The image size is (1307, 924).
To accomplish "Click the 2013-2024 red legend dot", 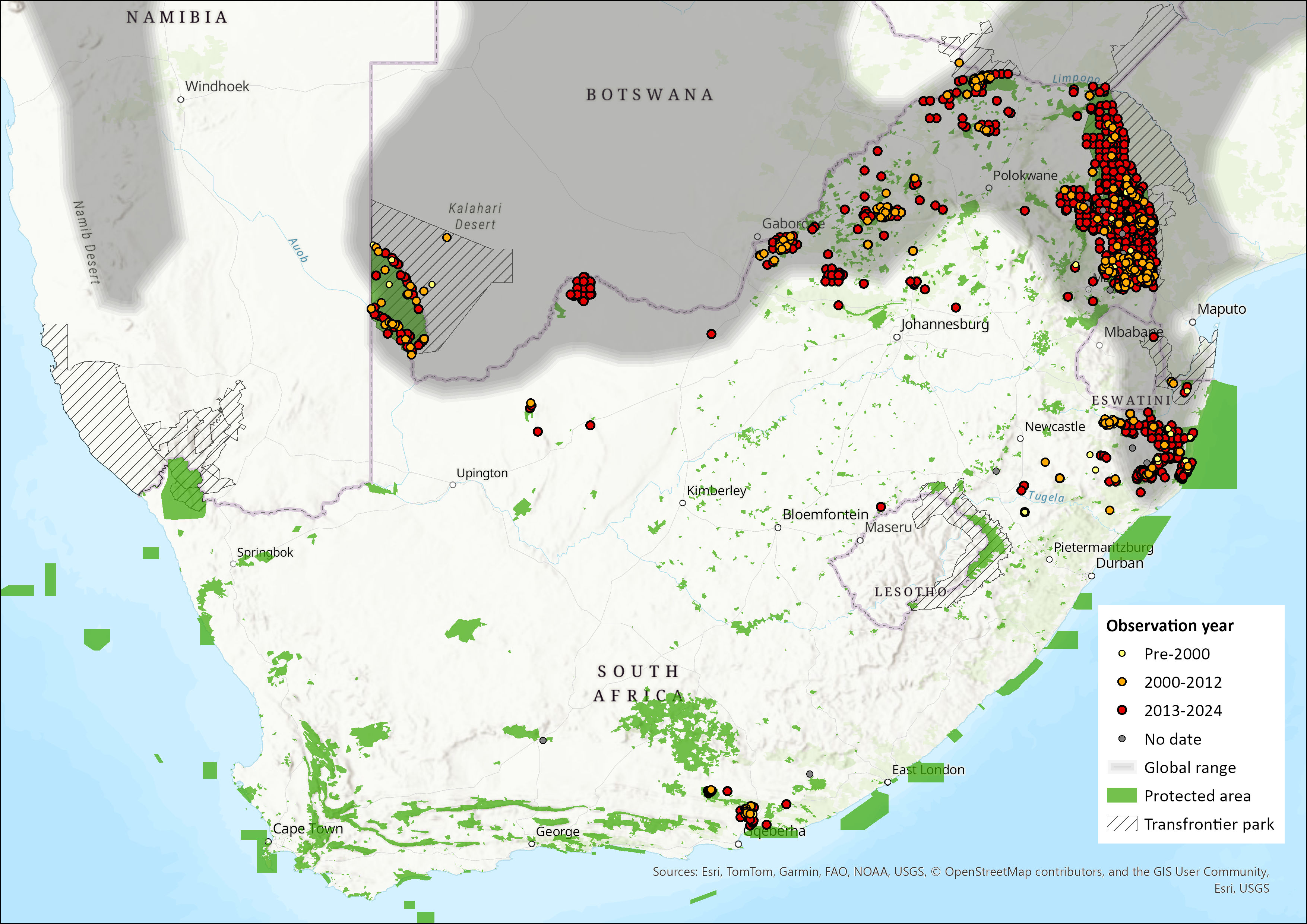I will (1121, 710).
